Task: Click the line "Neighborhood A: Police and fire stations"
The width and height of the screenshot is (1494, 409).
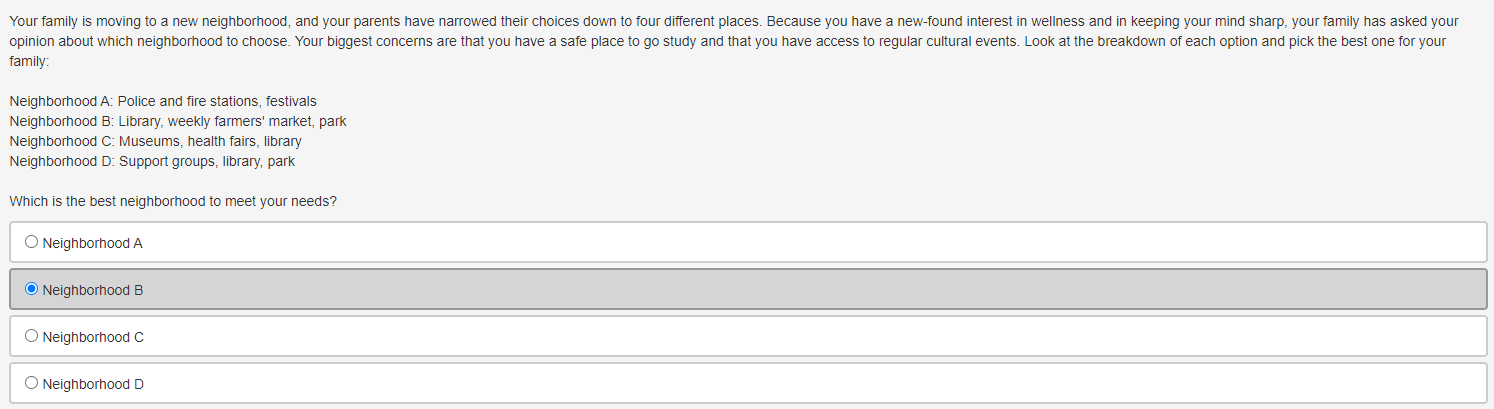Action: pyautogui.click(x=163, y=101)
